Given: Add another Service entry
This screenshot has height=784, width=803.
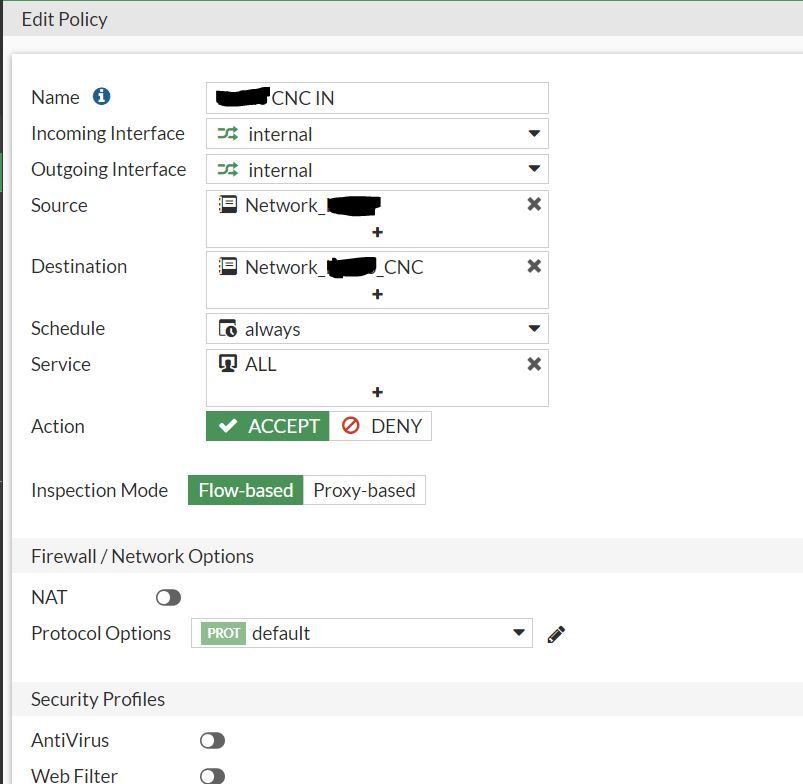Looking at the screenshot, I should (x=377, y=392).
